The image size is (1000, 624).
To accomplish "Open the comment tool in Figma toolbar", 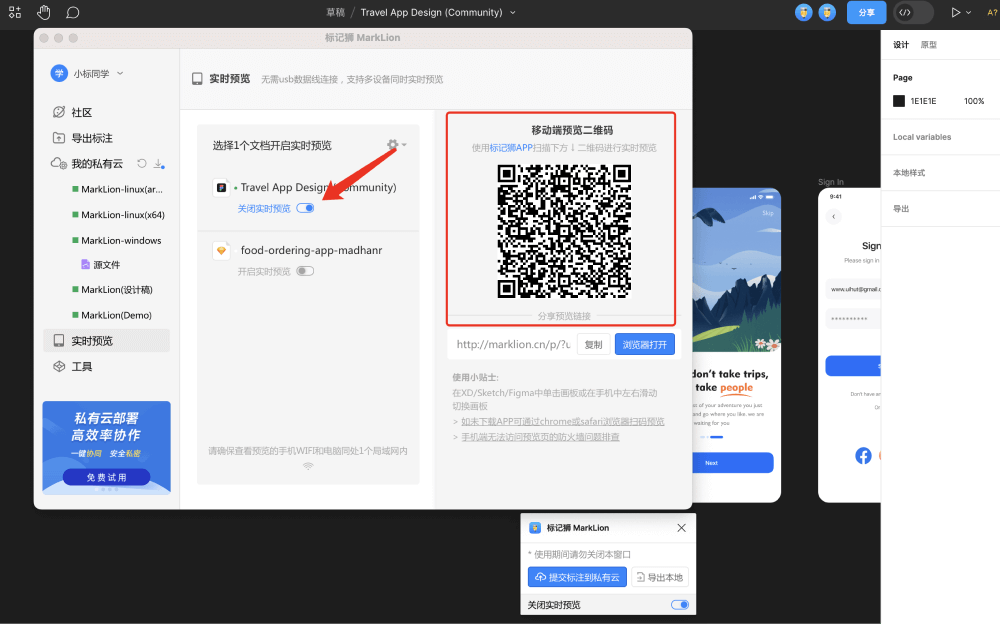I will 74,13.
